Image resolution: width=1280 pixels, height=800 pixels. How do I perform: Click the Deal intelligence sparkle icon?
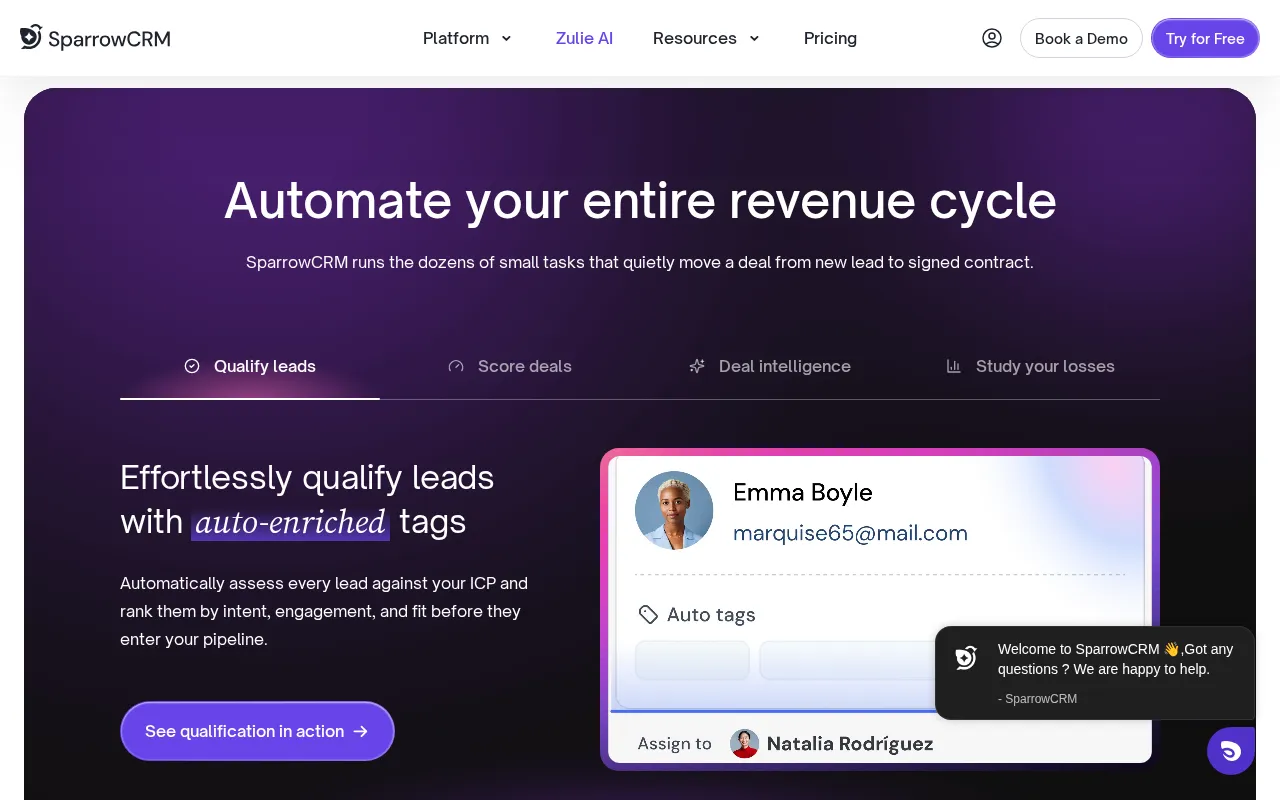pos(697,366)
